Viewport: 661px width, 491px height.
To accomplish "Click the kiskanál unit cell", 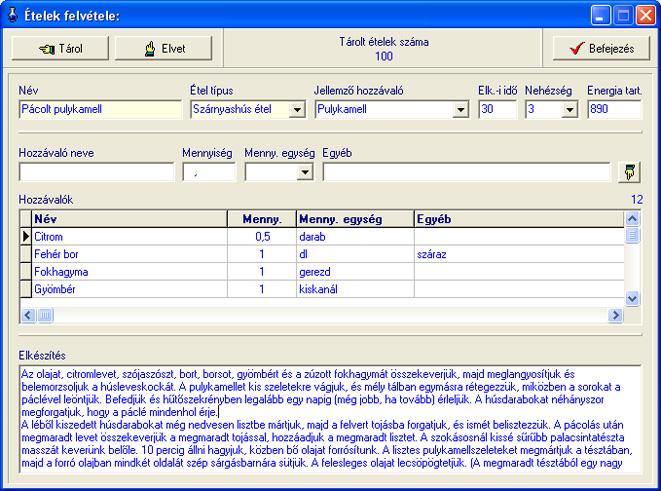I will click(x=355, y=289).
